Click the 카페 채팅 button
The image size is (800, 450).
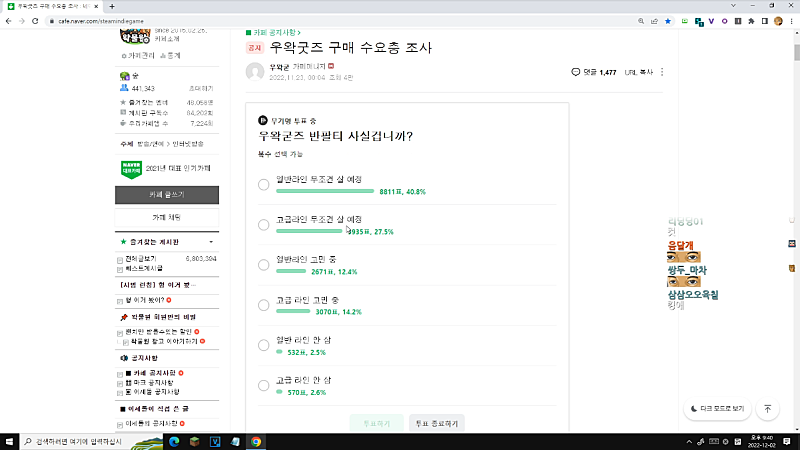click(x=167, y=217)
